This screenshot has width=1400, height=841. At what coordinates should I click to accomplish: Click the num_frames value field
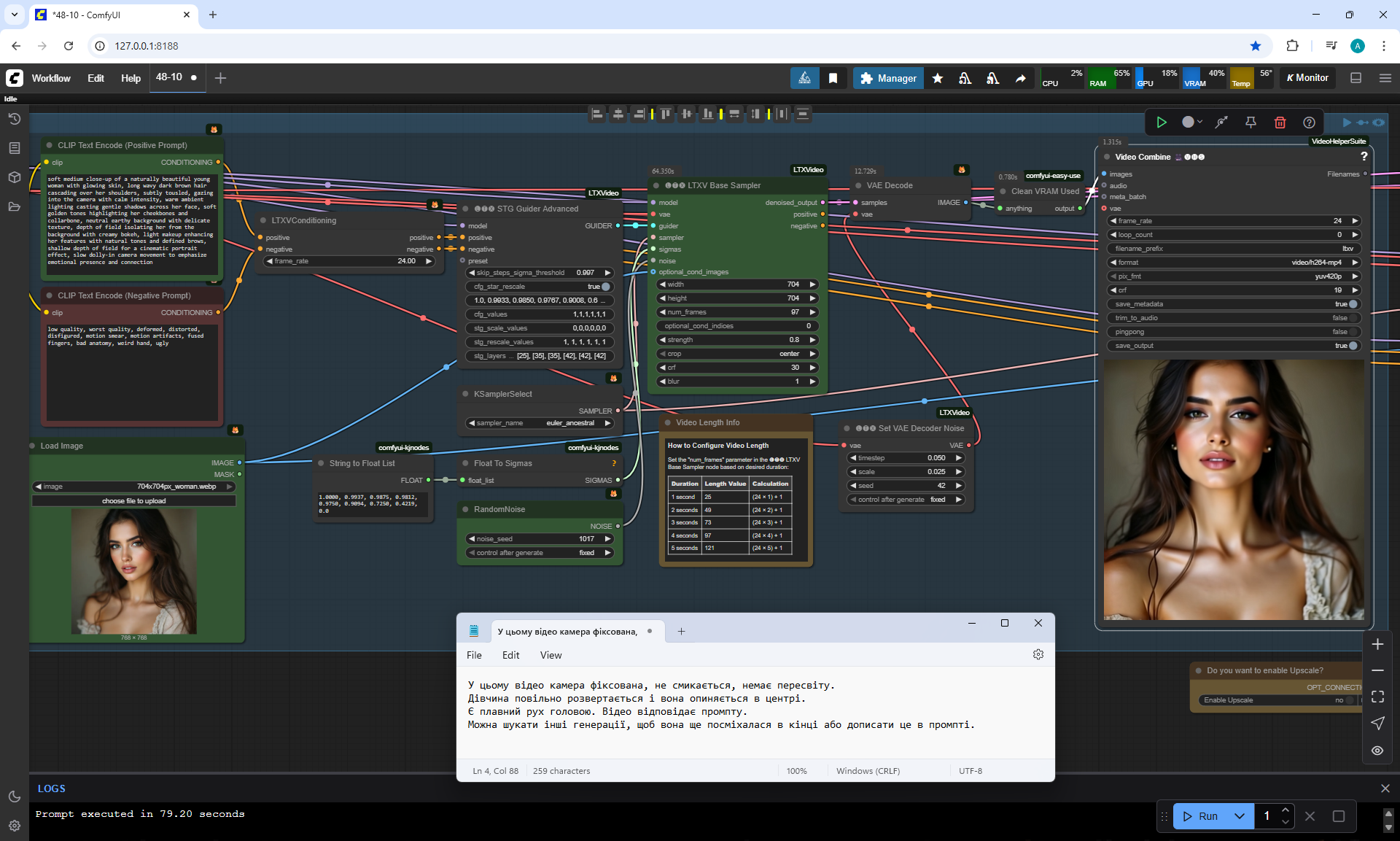coord(736,312)
